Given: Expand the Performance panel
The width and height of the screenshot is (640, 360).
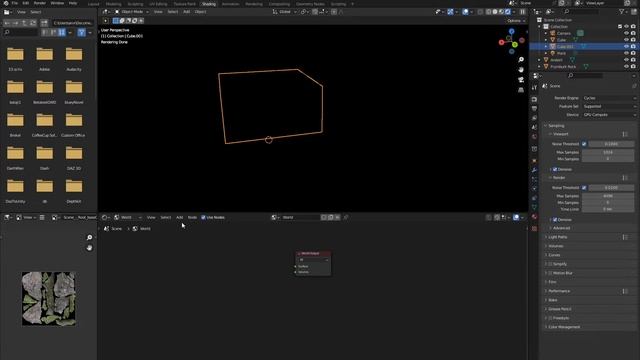Looking at the screenshot, I should point(559,291).
